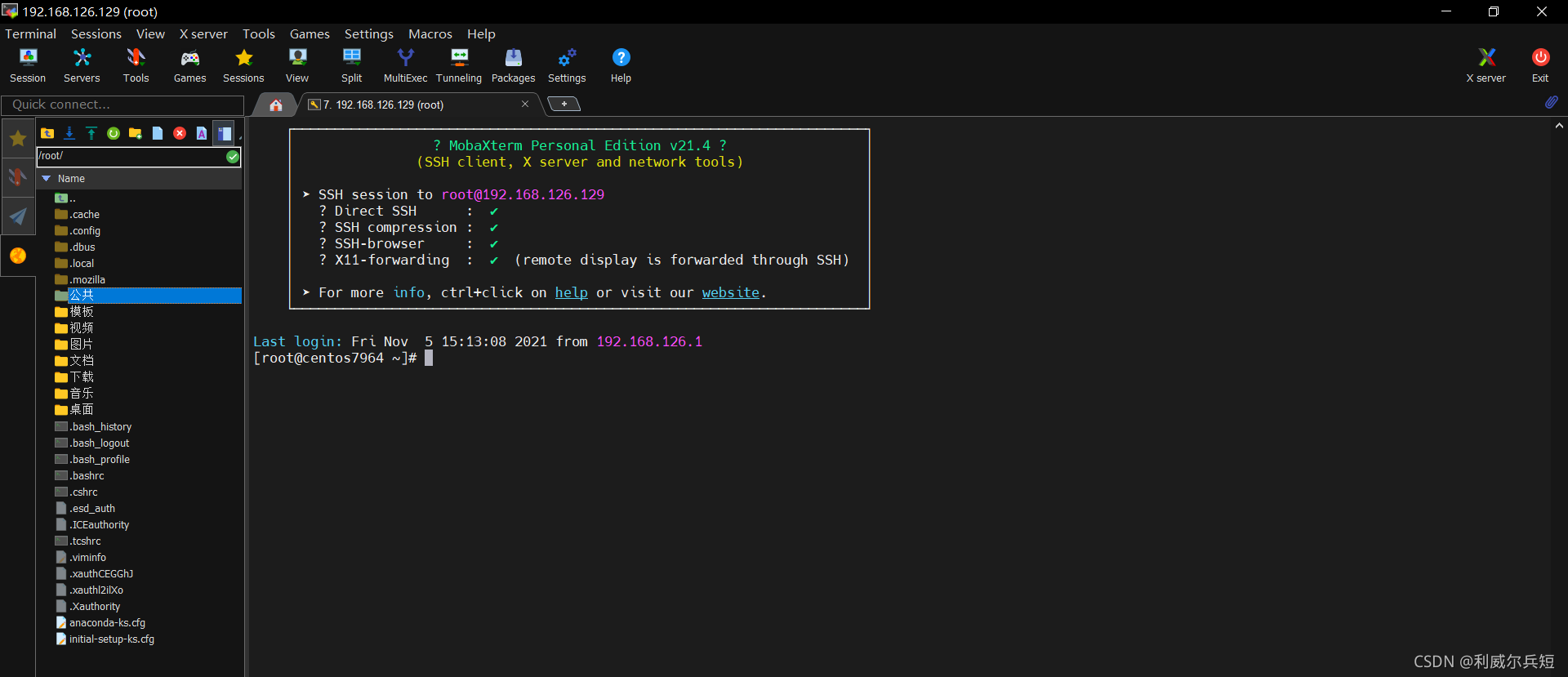The image size is (1568, 677).
Task: Delete selected file with red X icon
Action: coord(180,133)
